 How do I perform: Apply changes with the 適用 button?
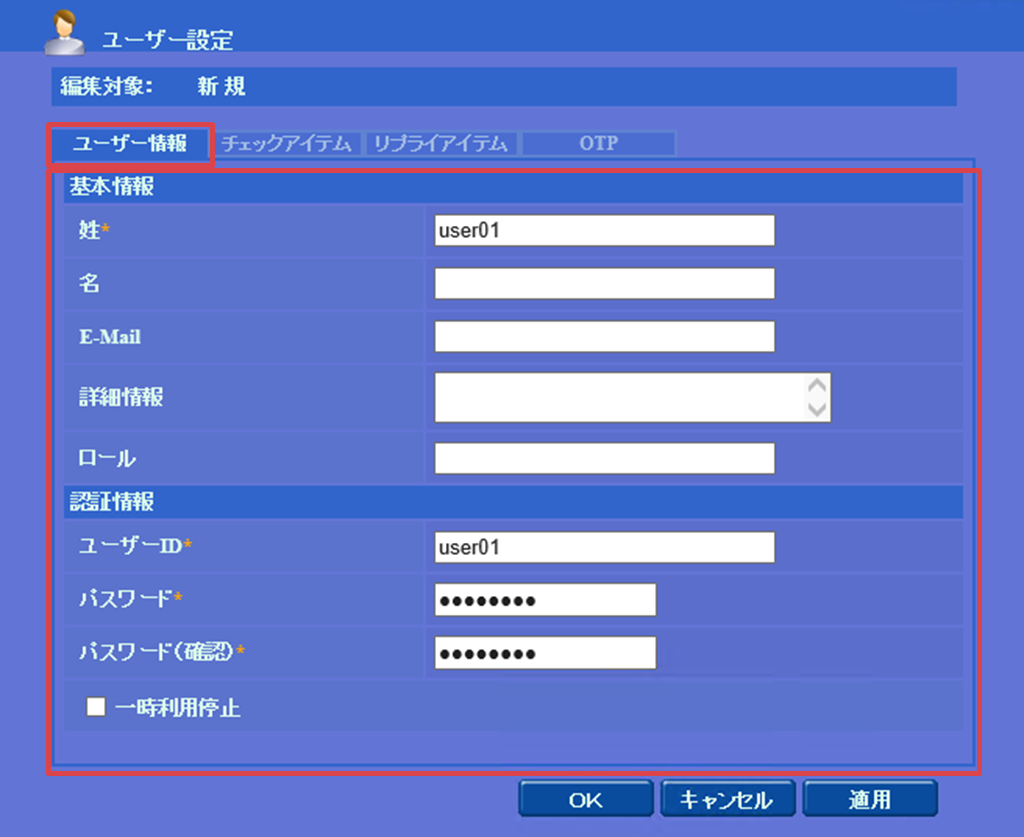(869, 800)
